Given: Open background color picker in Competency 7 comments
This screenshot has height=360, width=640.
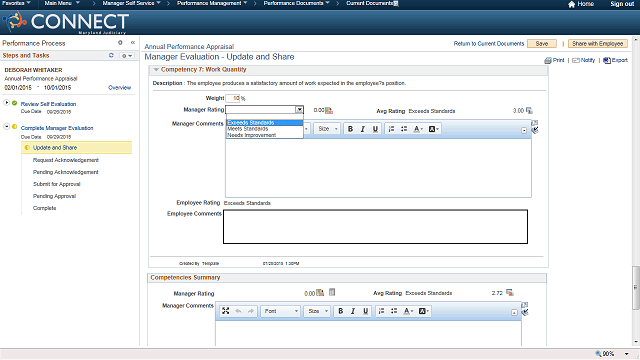Looking at the screenshot, I should (x=433, y=129).
